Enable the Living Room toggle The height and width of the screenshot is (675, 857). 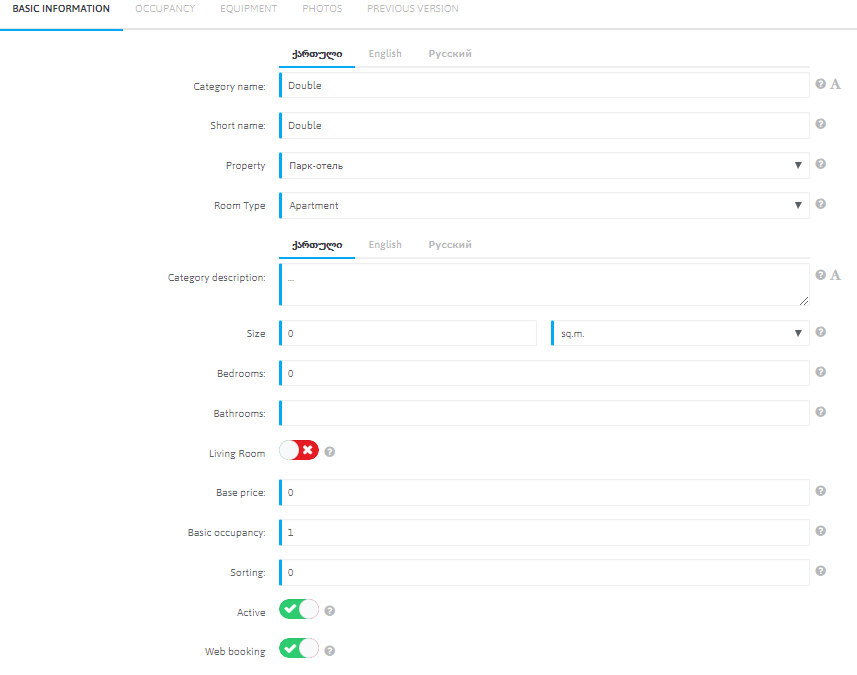[299, 451]
